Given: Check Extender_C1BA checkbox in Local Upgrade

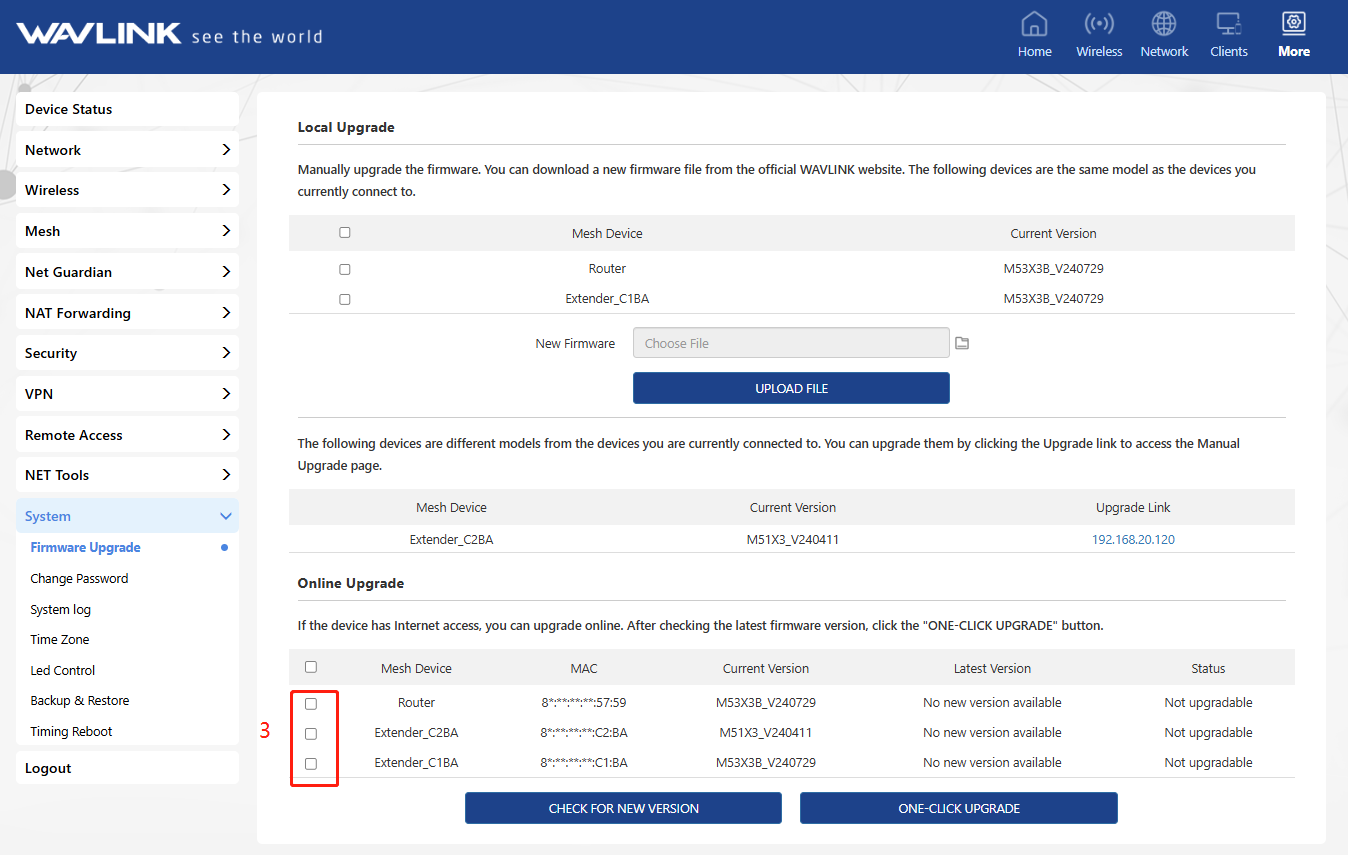Looking at the screenshot, I should [345, 299].
